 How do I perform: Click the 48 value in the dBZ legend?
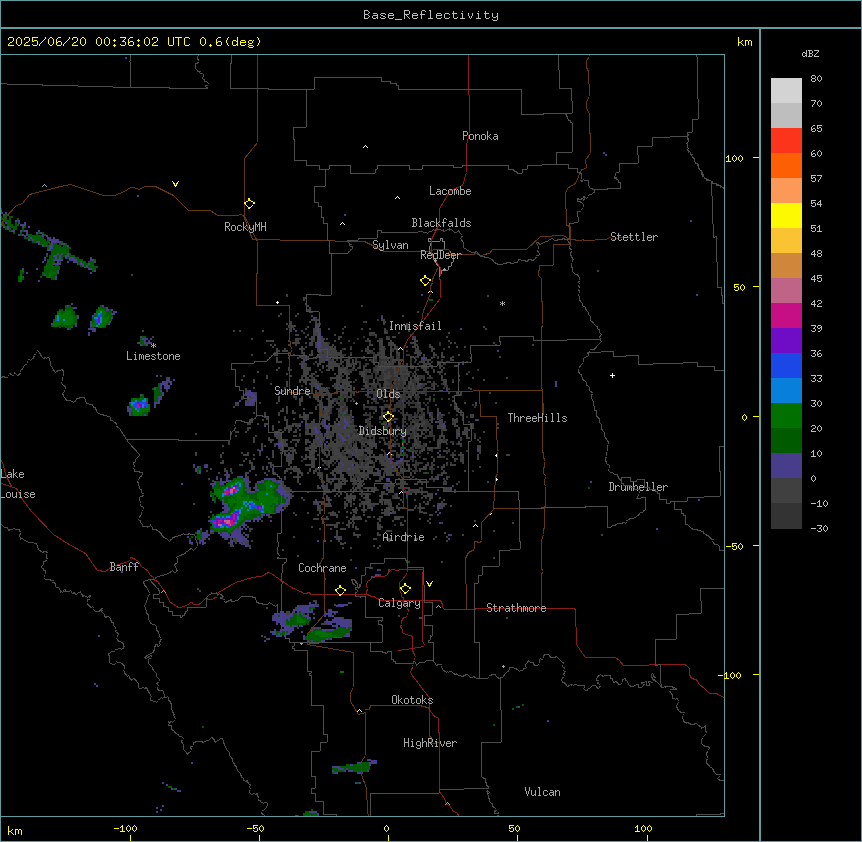pos(816,253)
